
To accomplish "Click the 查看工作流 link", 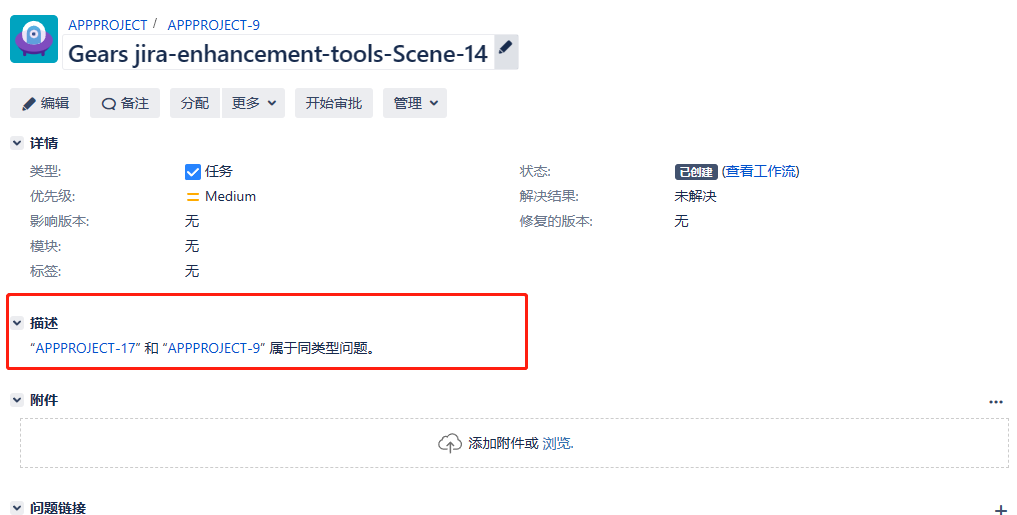I will (761, 171).
